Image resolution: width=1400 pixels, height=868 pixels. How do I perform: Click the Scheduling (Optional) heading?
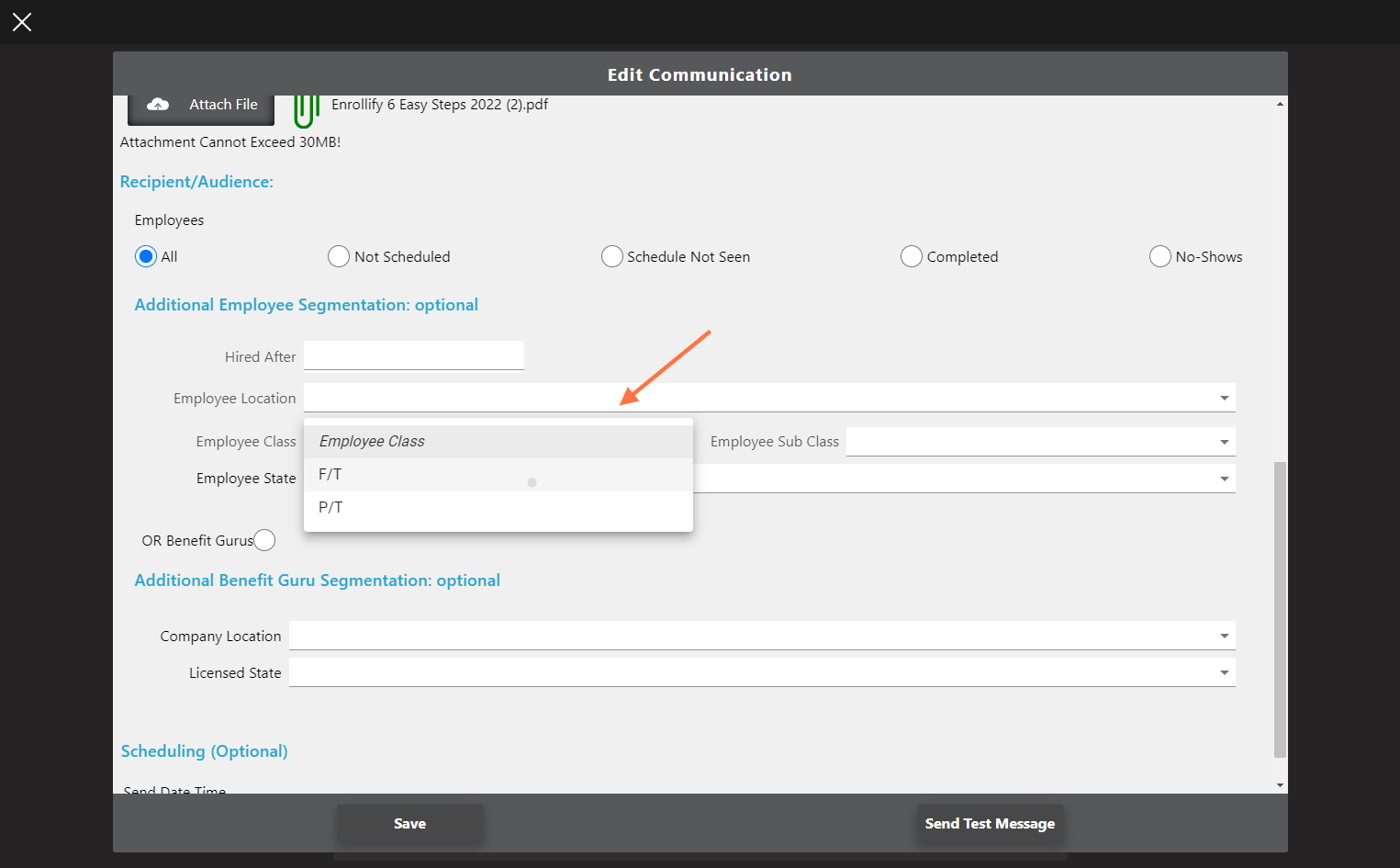coord(205,751)
